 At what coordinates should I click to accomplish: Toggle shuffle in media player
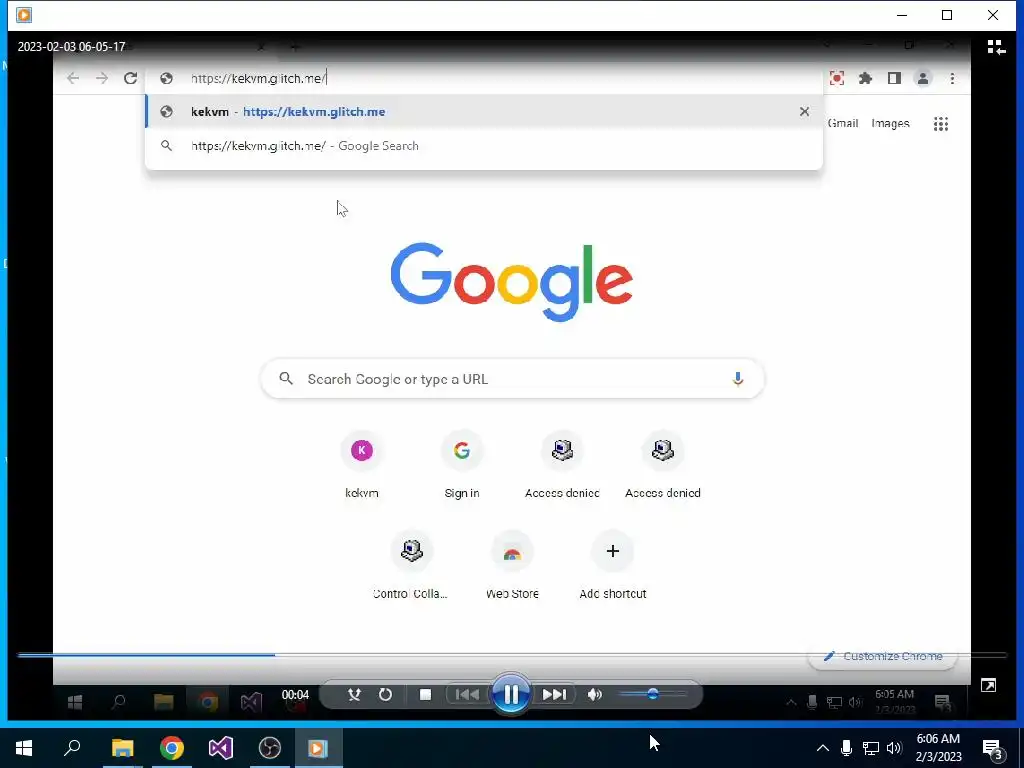pos(354,694)
